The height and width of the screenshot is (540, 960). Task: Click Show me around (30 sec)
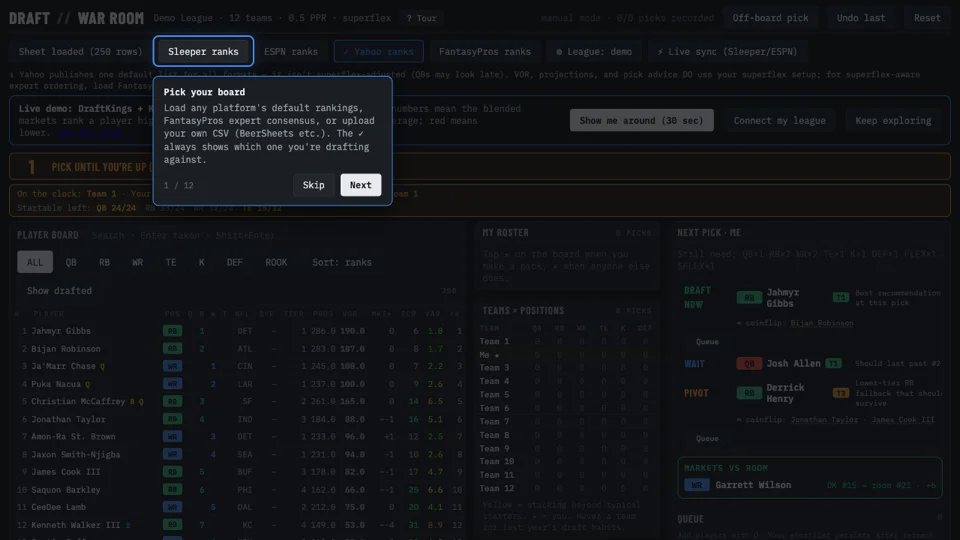click(642, 120)
